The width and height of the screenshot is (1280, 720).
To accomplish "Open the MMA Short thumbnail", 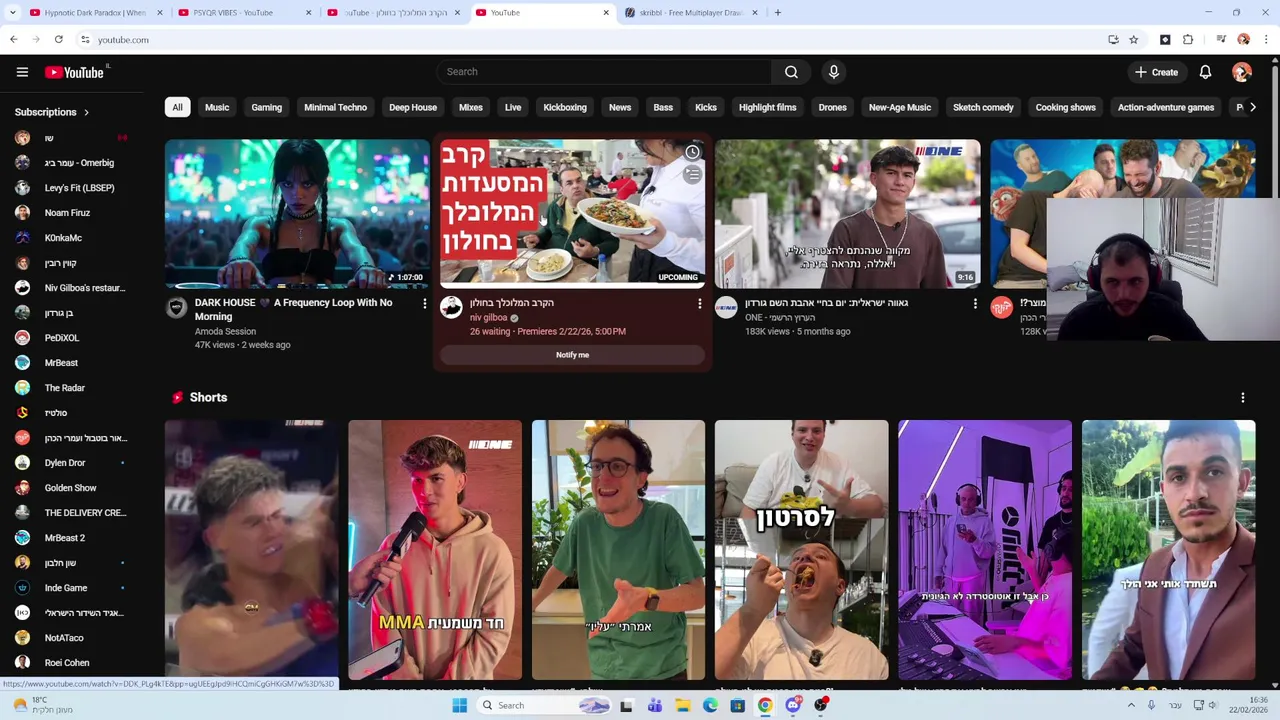I will (x=435, y=550).
